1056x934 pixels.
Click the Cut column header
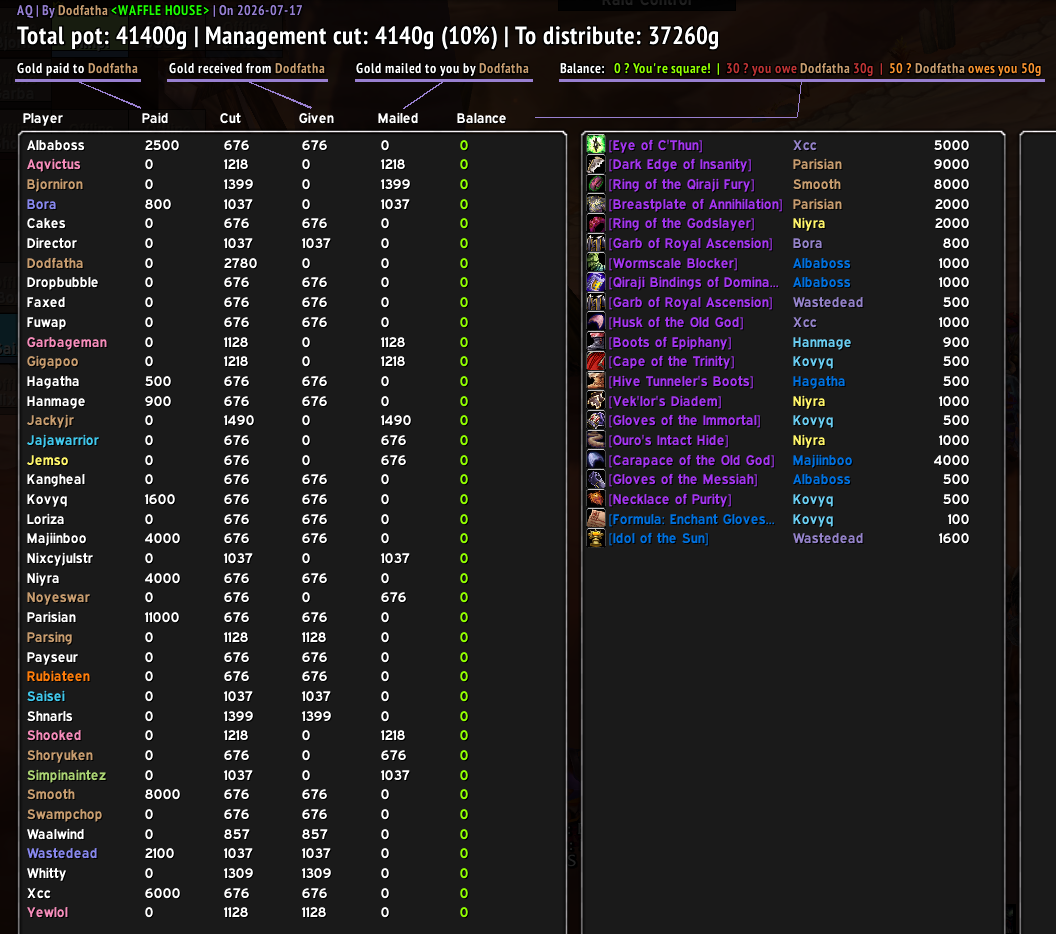point(230,119)
